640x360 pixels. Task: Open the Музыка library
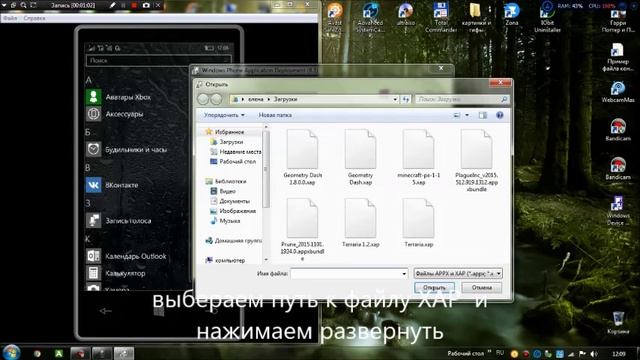point(229,221)
